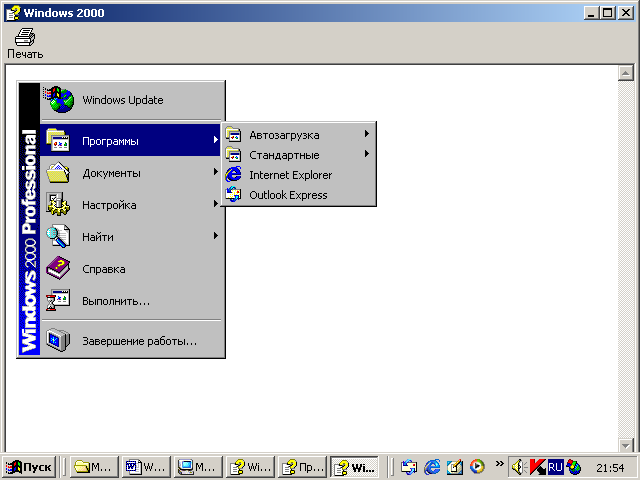Click the Internet Explorer submenu icon

[233, 174]
